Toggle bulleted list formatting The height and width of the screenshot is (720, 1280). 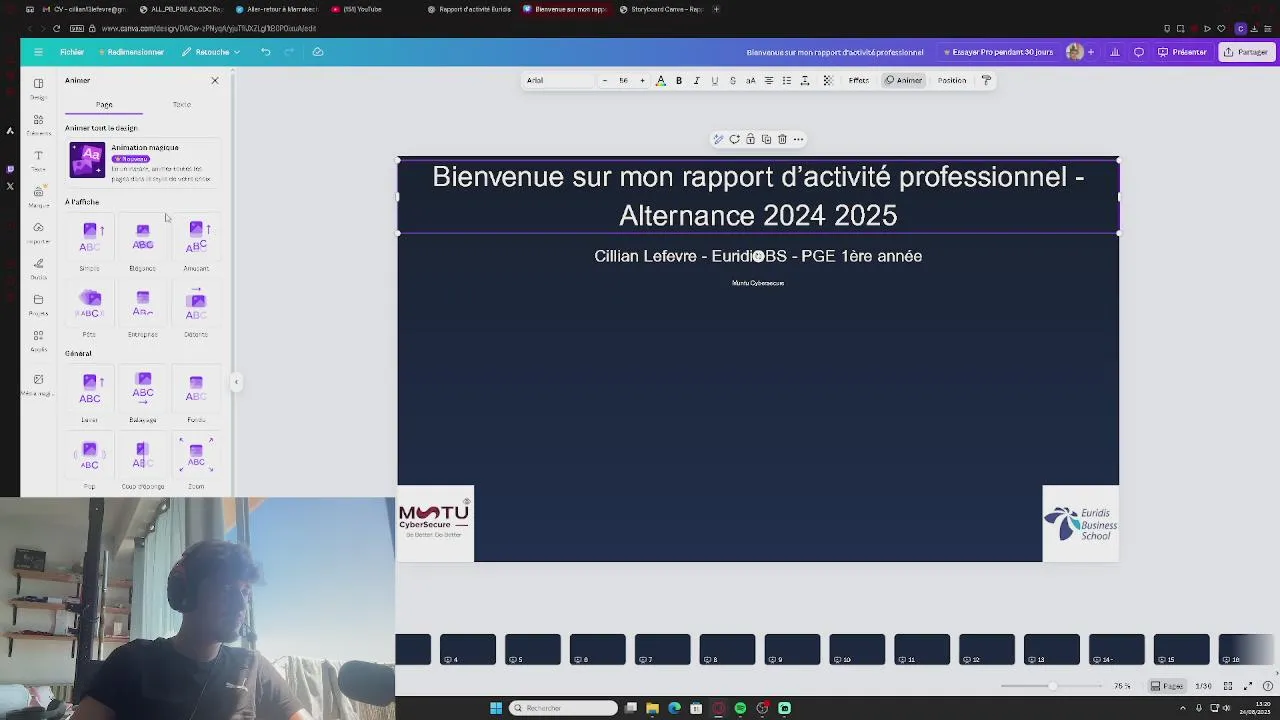point(787,80)
